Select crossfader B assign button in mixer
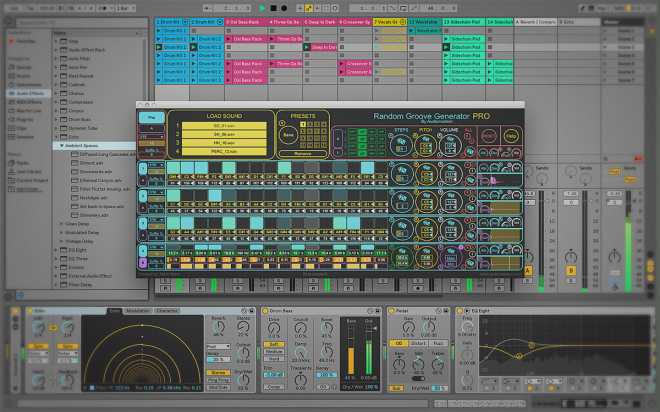Screen dimensions: 660x412 point(571,271)
